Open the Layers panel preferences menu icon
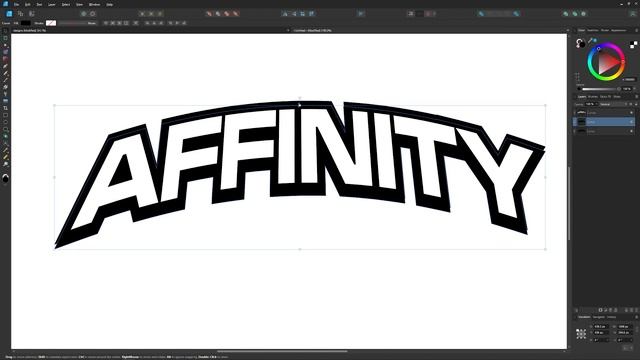 coord(636,97)
